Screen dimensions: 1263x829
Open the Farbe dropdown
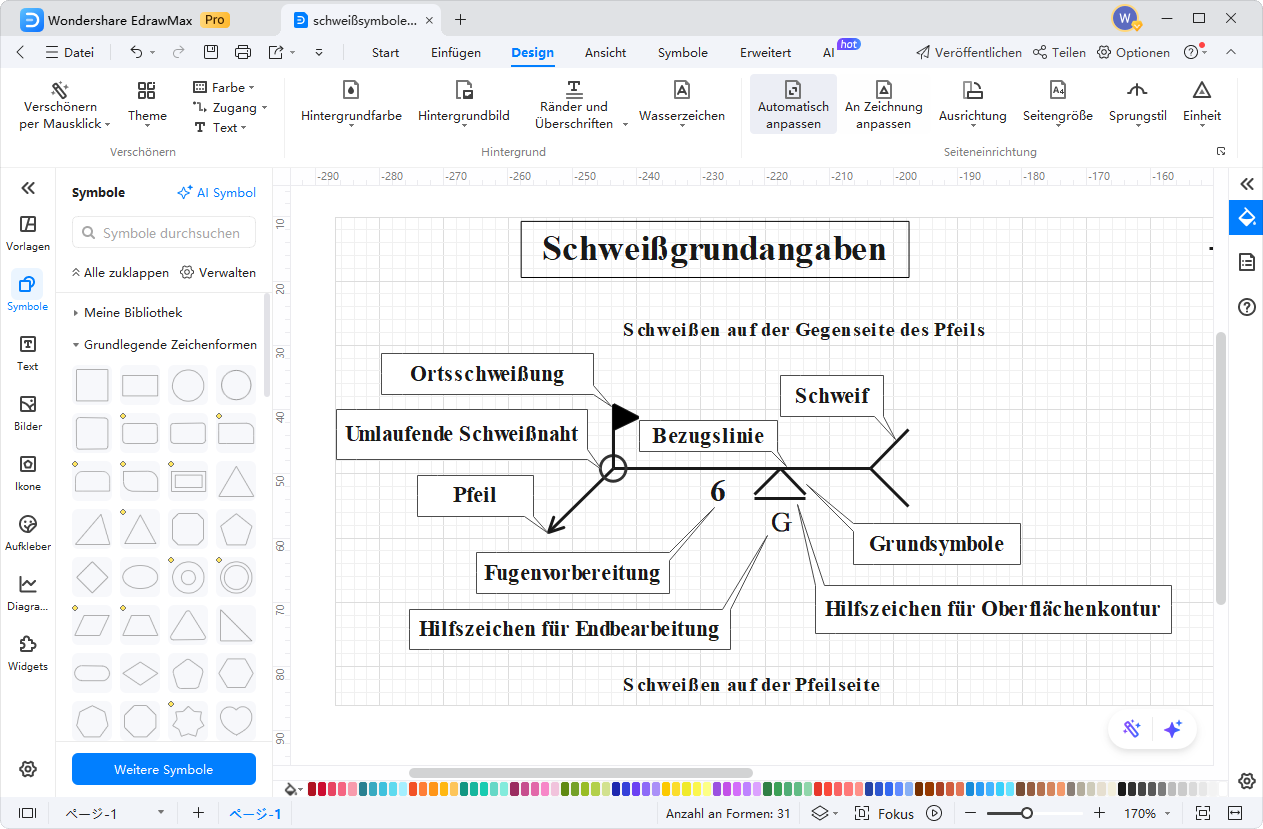click(224, 88)
